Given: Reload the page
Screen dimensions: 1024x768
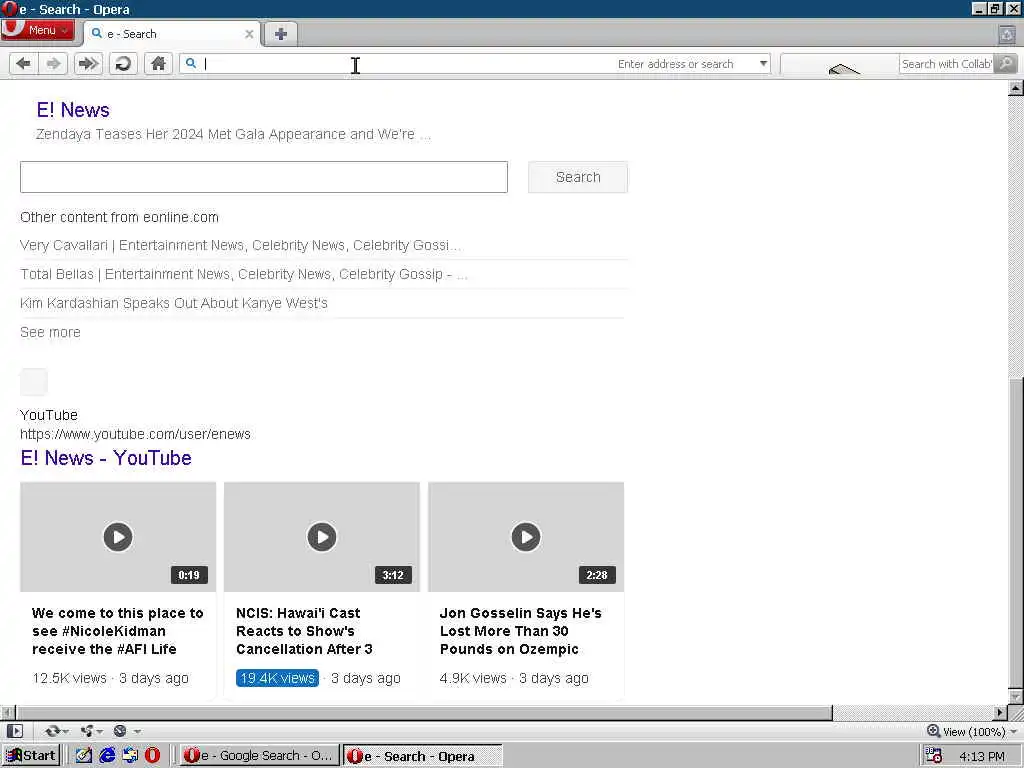Looking at the screenshot, I should (123, 63).
